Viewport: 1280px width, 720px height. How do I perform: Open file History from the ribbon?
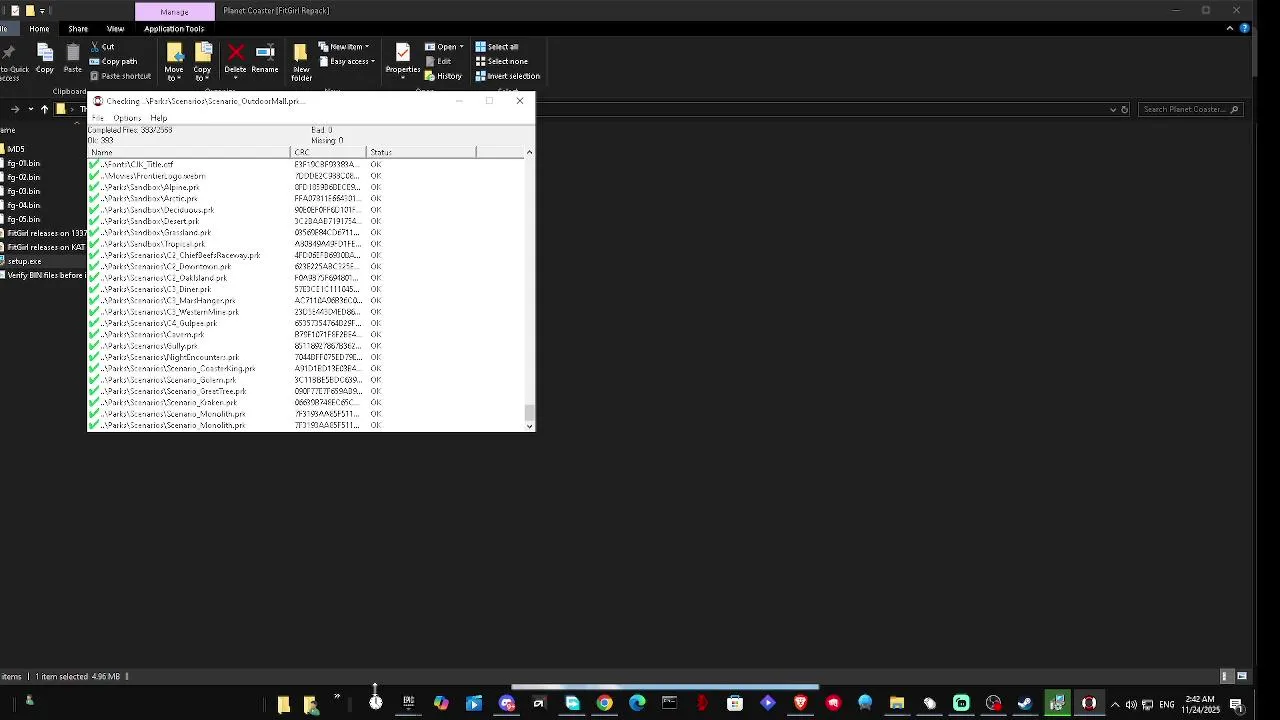(x=443, y=76)
